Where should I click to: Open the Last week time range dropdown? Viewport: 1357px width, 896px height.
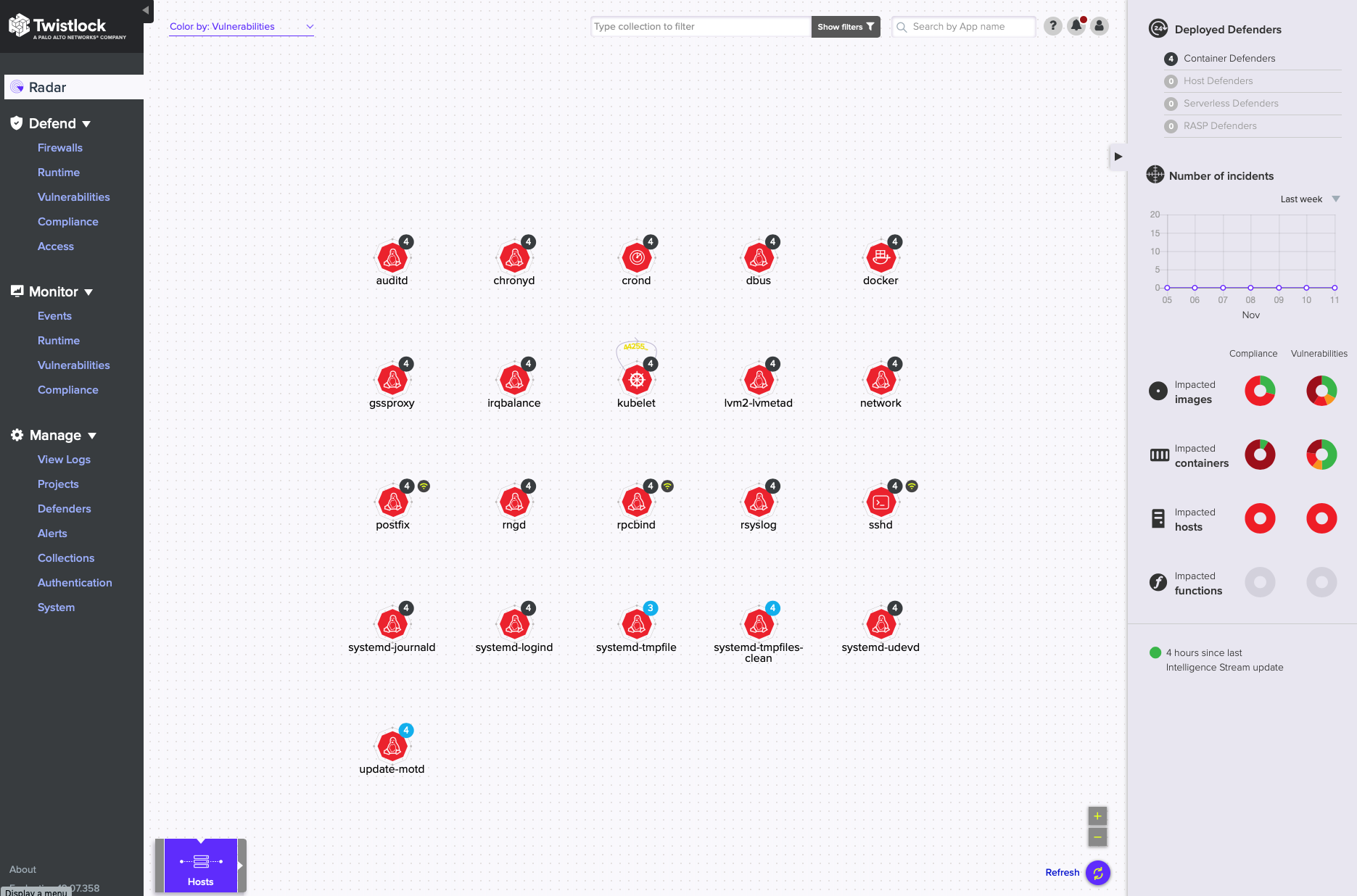pos(1309,199)
